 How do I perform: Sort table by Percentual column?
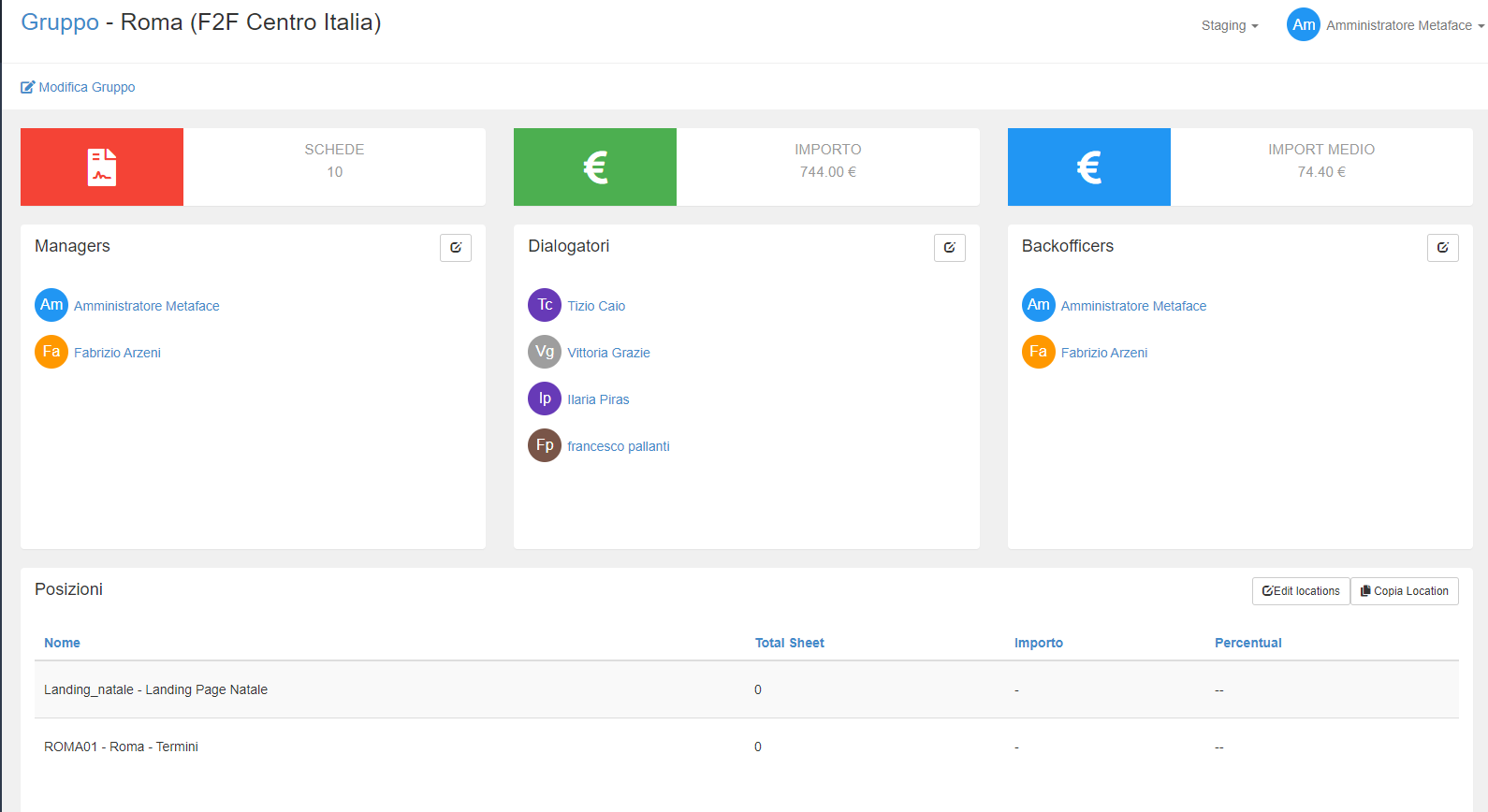pyautogui.click(x=1247, y=643)
